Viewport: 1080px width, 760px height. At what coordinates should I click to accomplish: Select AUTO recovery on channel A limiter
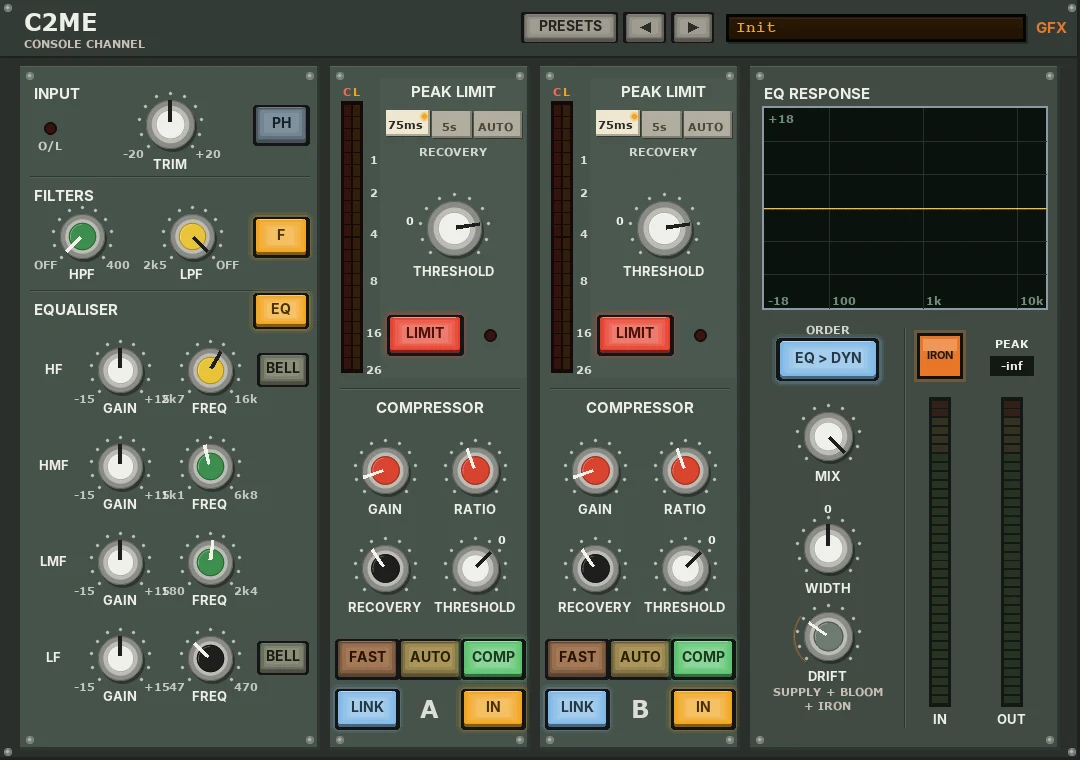click(497, 125)
